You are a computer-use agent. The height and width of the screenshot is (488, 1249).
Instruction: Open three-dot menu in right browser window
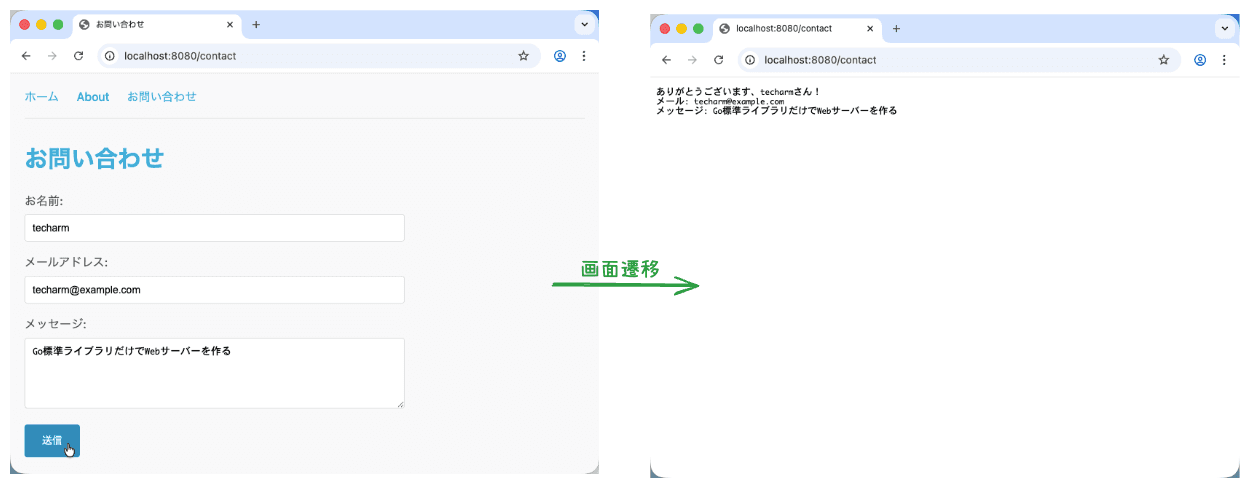pos(1224,60)
